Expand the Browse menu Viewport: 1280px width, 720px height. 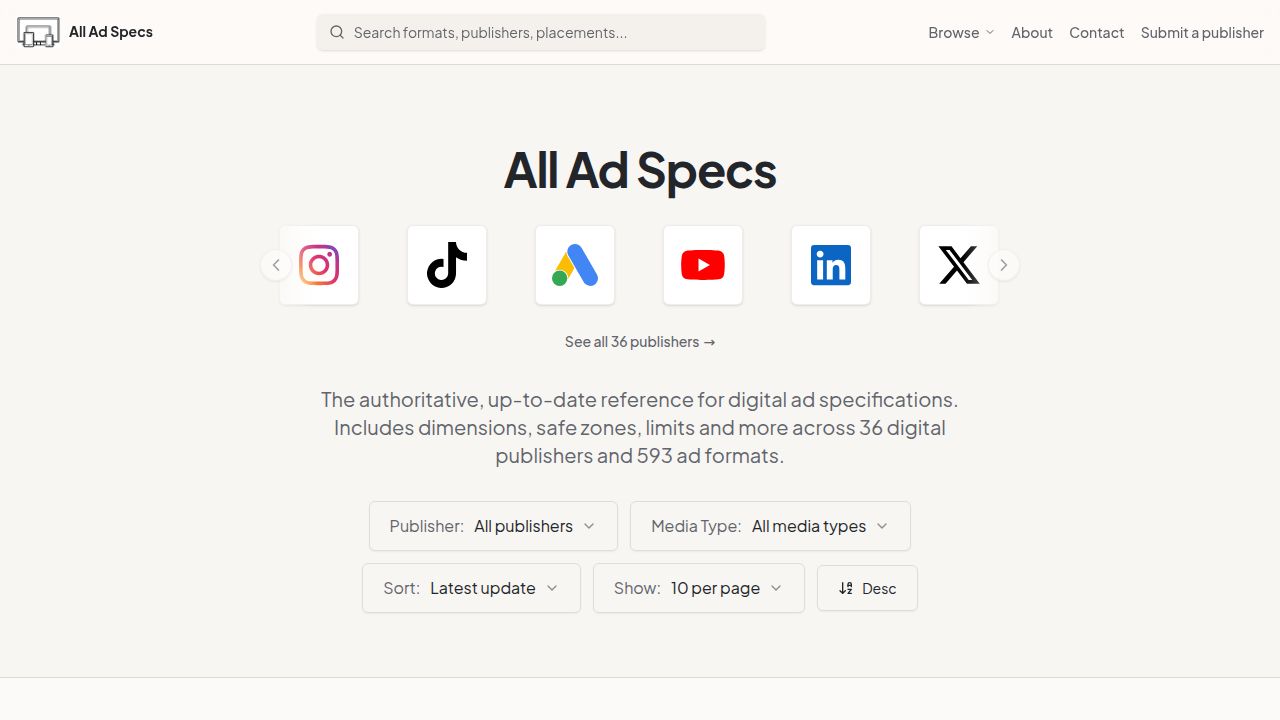tap(961, 32)
